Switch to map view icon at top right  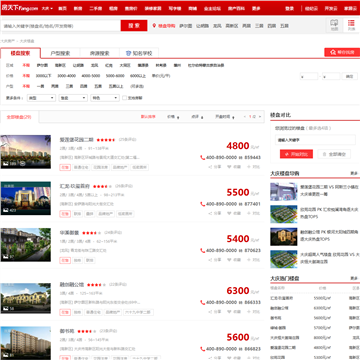click(334, 25)
